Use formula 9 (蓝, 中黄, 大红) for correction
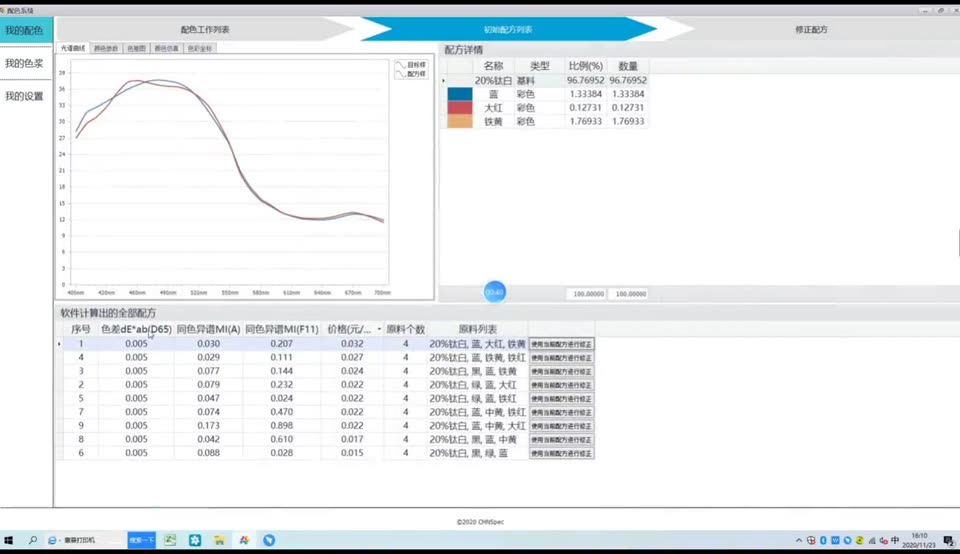 pyautogui.click(x=561, y=426)
